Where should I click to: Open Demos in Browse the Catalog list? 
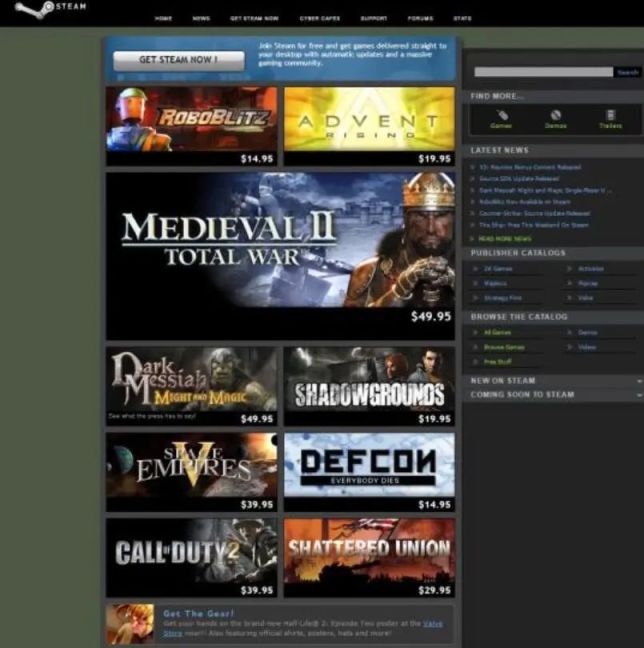587,332
